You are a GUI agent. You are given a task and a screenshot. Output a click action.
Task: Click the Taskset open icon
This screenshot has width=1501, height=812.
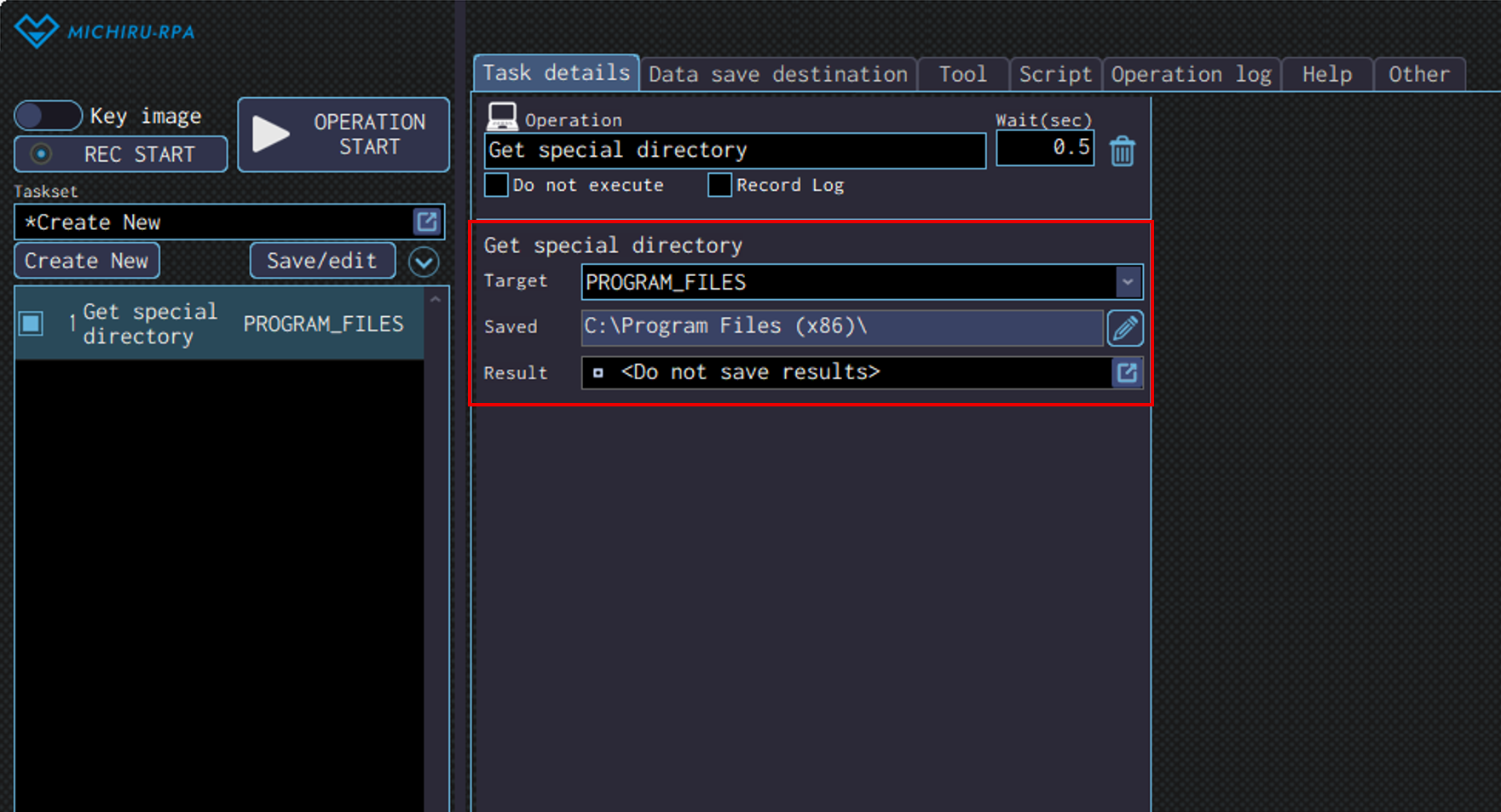point(426,222)
